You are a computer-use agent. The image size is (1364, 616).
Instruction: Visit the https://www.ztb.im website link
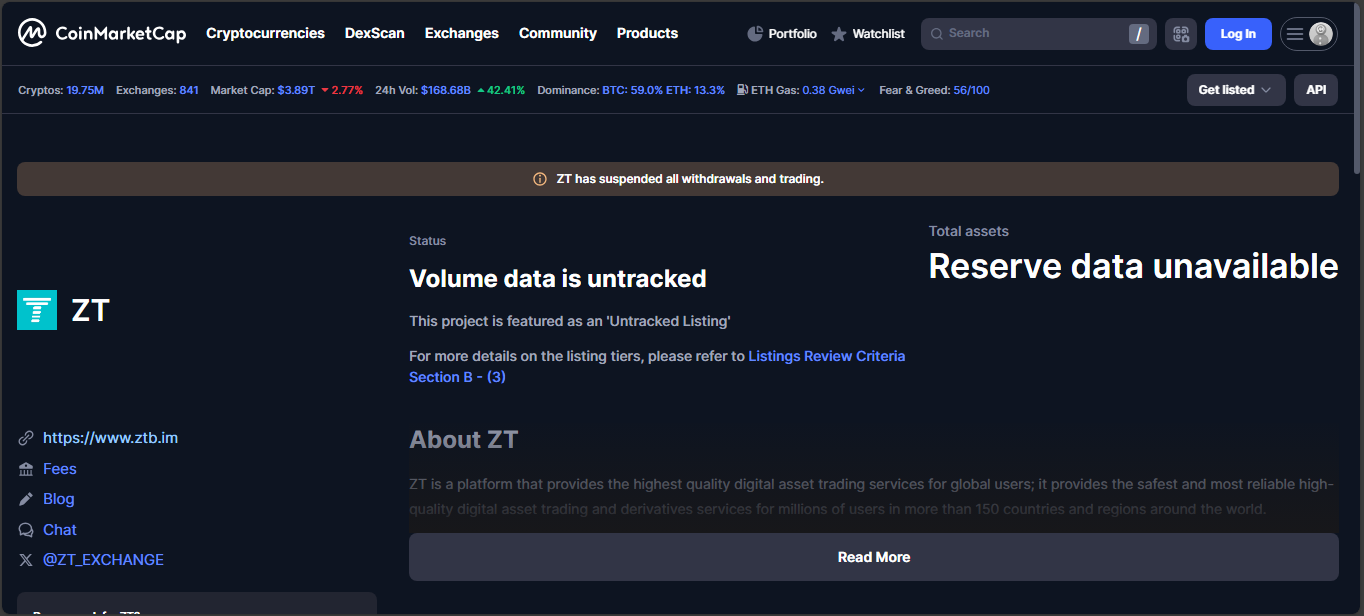pos(110,438)
